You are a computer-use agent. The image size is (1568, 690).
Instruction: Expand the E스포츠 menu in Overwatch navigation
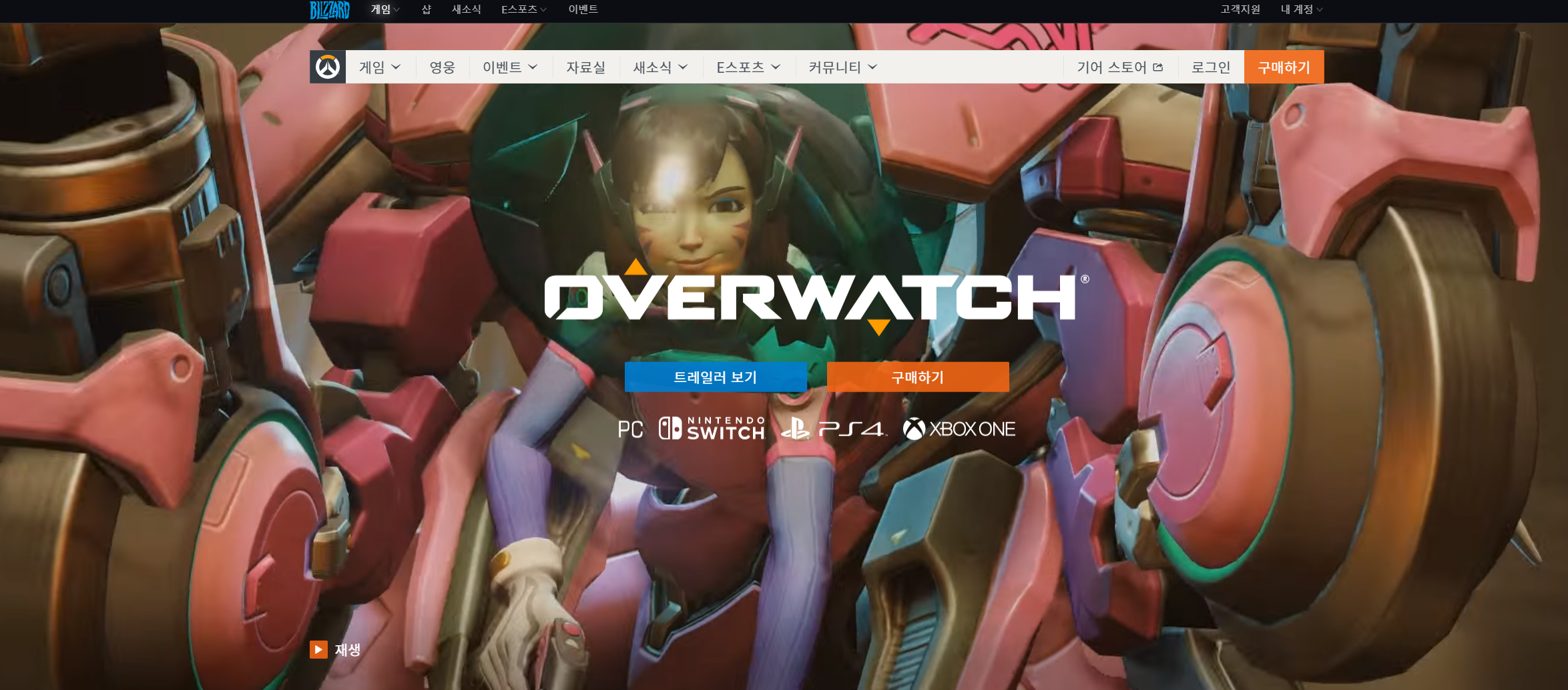748,67
